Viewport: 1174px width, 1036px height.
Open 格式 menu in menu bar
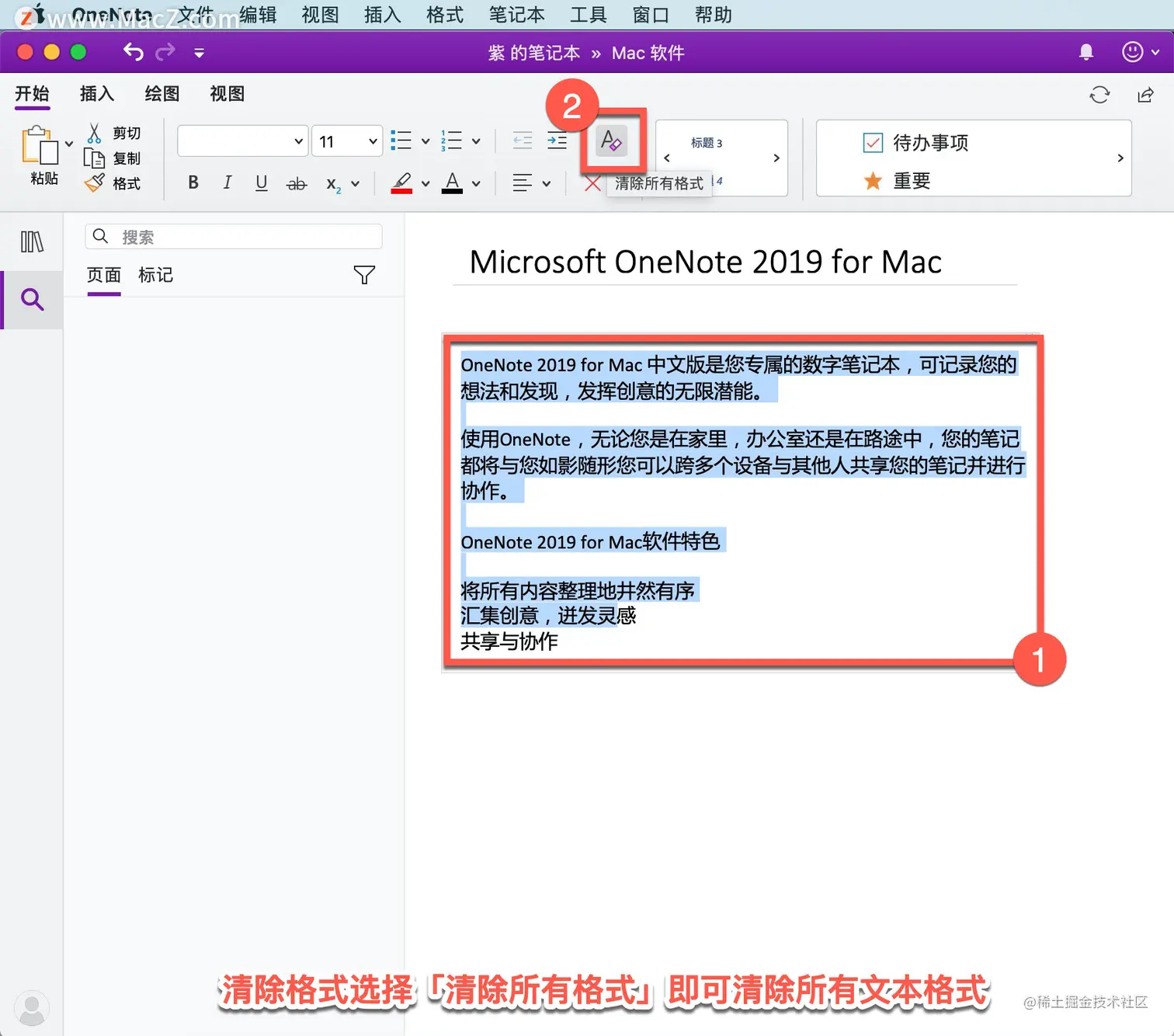445,15
